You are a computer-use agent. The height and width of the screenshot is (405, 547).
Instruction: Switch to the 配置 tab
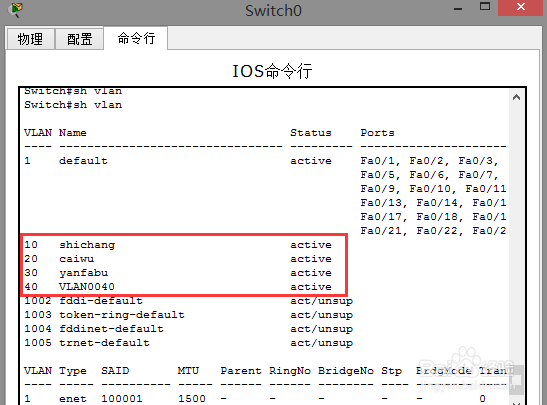(80, 39)
